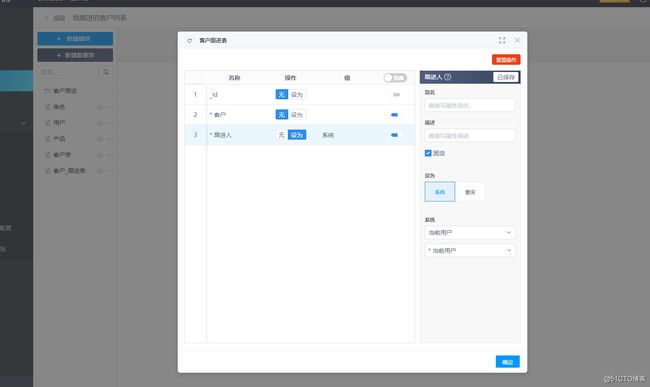Screen dimensions: 650x387
Task: Open the second * 当前用户 dropdown
Action: (x=470, y=250)
